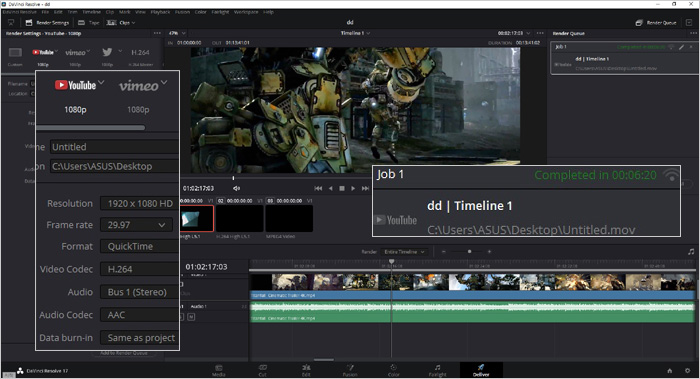Select the green audio clip in timeline
The width and height of the screenshot is (700, 379).
[x=472, y=312]
